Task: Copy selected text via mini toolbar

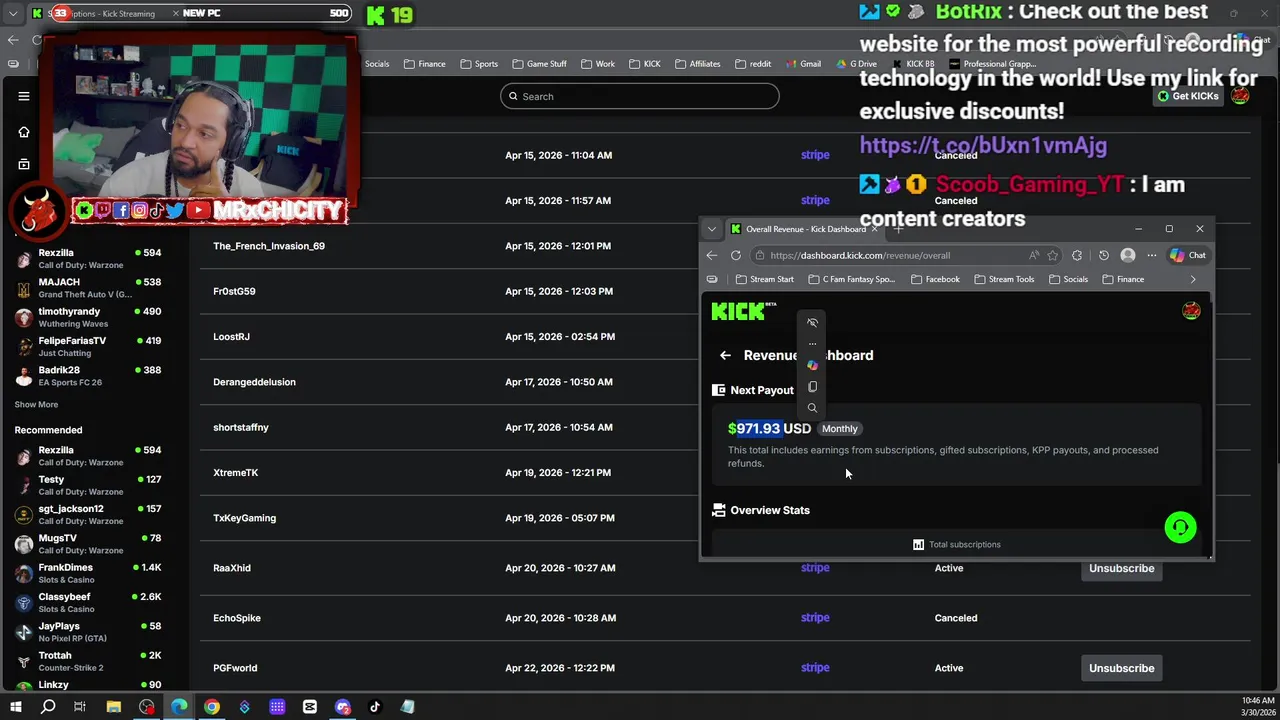Action: pos(812,387)
